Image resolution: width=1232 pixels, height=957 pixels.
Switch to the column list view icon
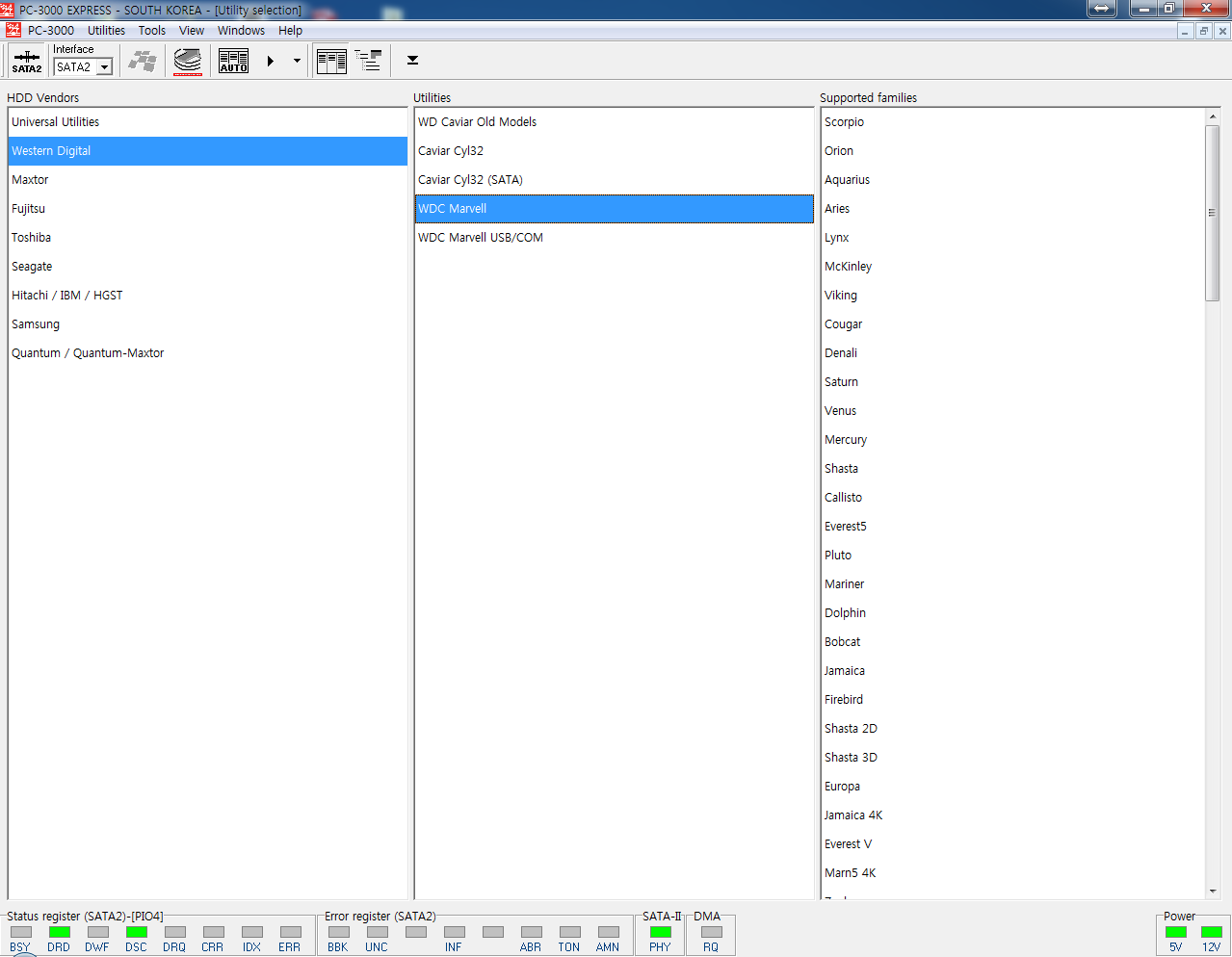pyautogui.click(x=331, y=61)
